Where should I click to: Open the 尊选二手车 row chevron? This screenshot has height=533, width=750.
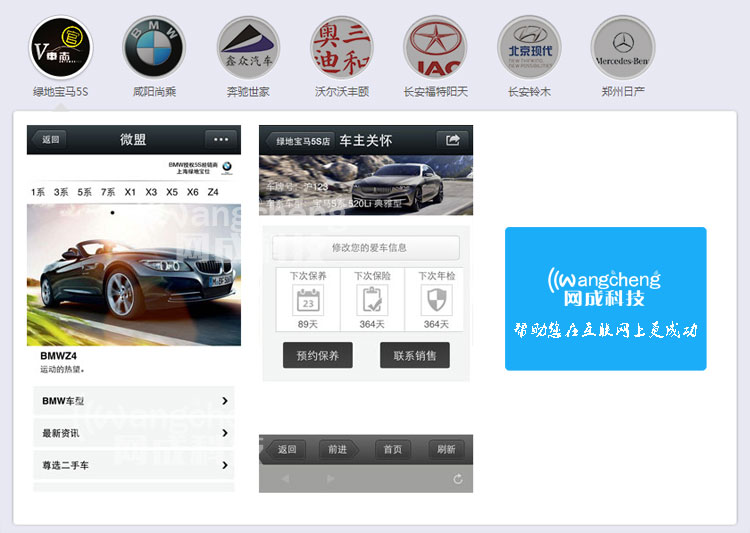tap(224, 465)
